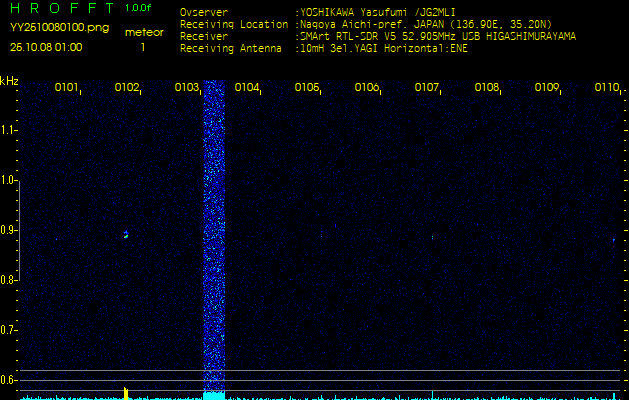Click the 1.0 kHz axis label
The width and height of the screenshot is (629, 400).
8,180
